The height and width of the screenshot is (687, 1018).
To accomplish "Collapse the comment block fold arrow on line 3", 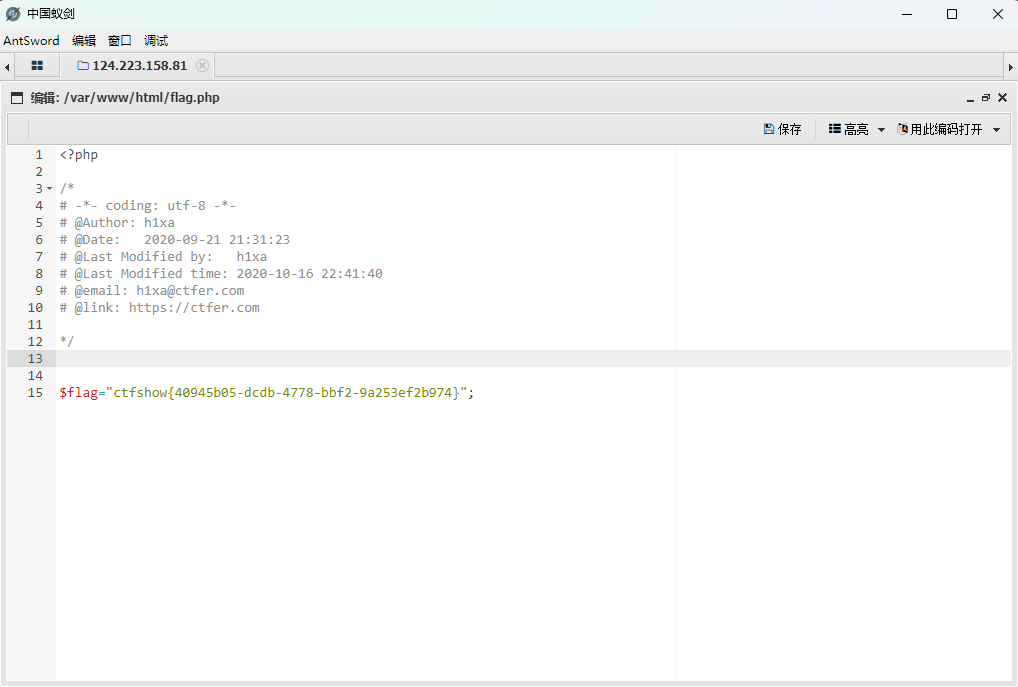I will coord(50,189).
